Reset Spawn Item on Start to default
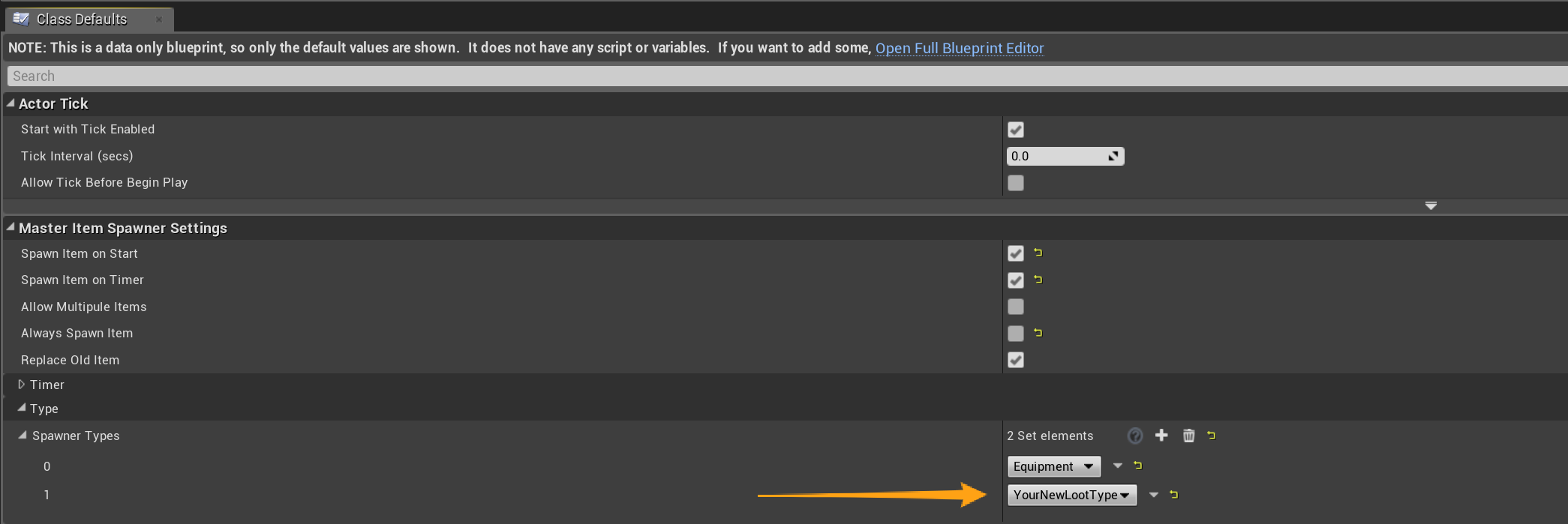 1038,253
